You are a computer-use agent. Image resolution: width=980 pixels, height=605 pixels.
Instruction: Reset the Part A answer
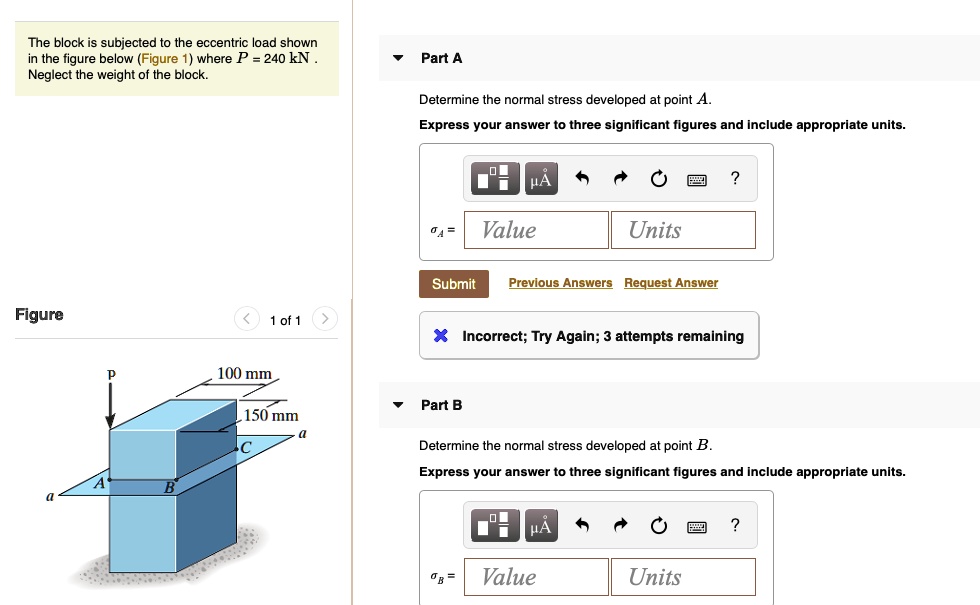click(658, 179)
